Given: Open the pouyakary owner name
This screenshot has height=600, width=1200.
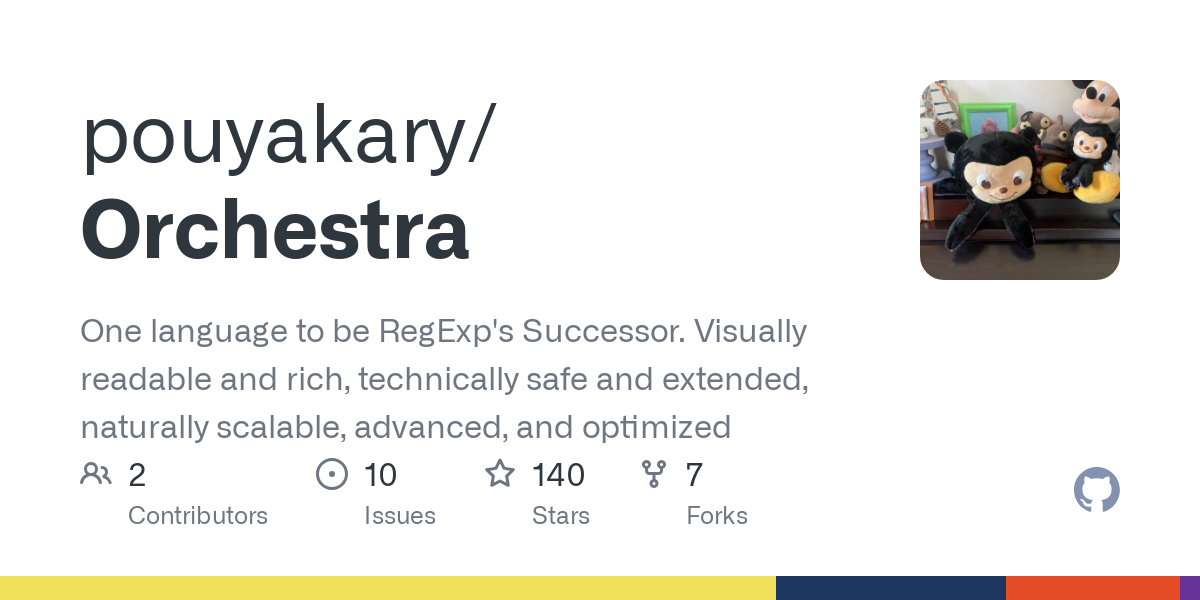Looking at the screenshot, I should 288,135.
